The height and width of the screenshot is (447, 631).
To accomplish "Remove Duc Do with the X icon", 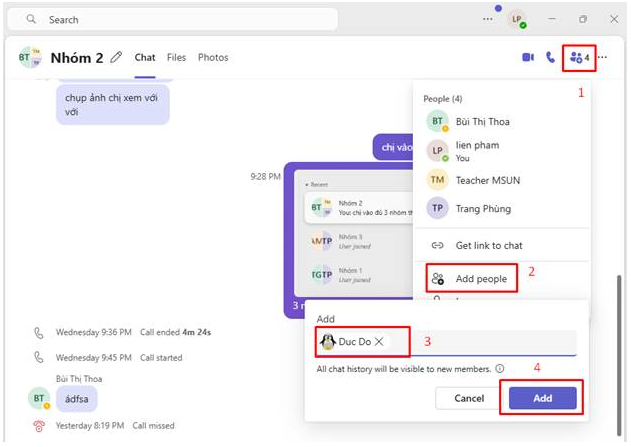I will click(379, 342).
